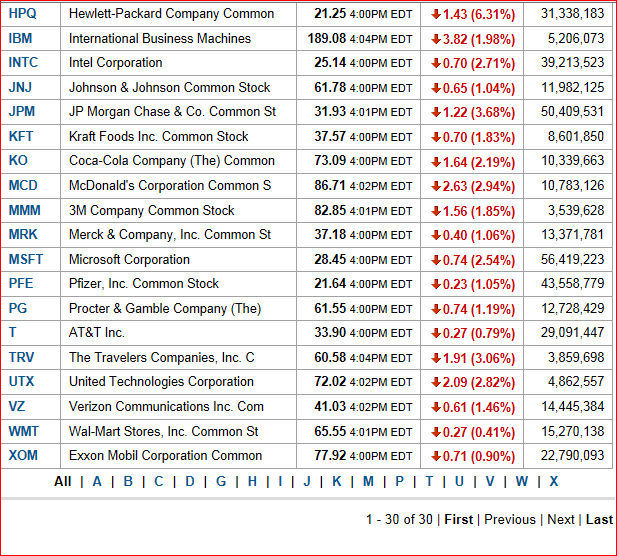Open the JNJ ticker symbol
617x556 pixels.
coord(20,87)
